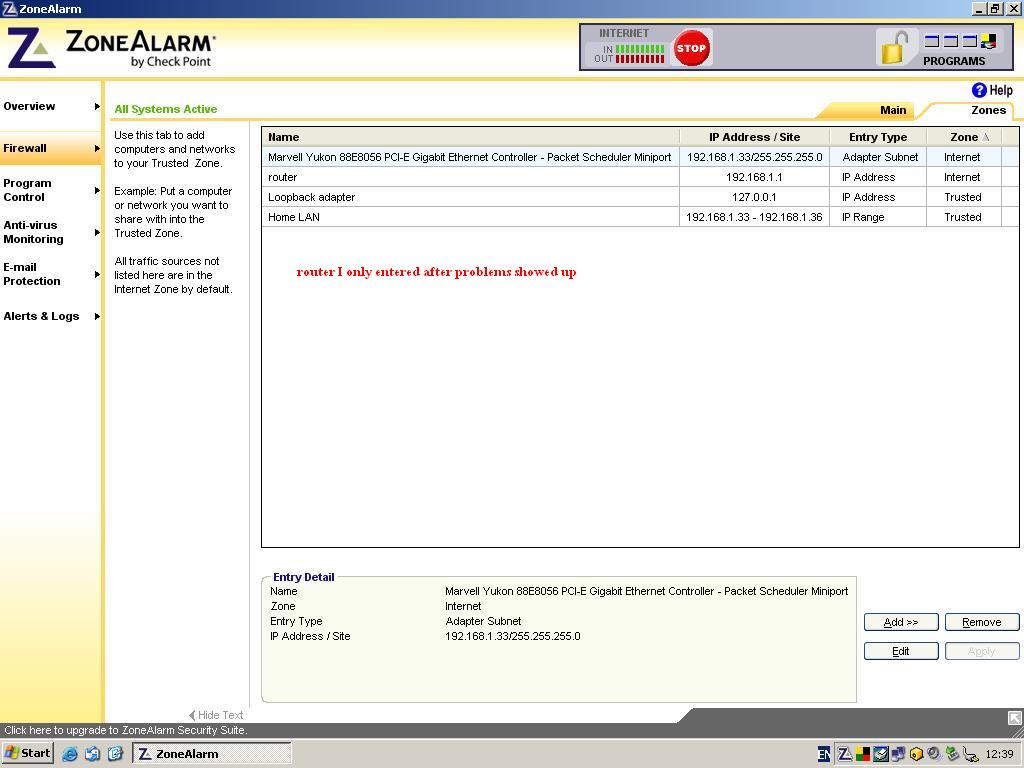Viewport: 1024px width, 768px height.
Task: Click Trusted zone cell of Home LAN
Action: (963, 217)
